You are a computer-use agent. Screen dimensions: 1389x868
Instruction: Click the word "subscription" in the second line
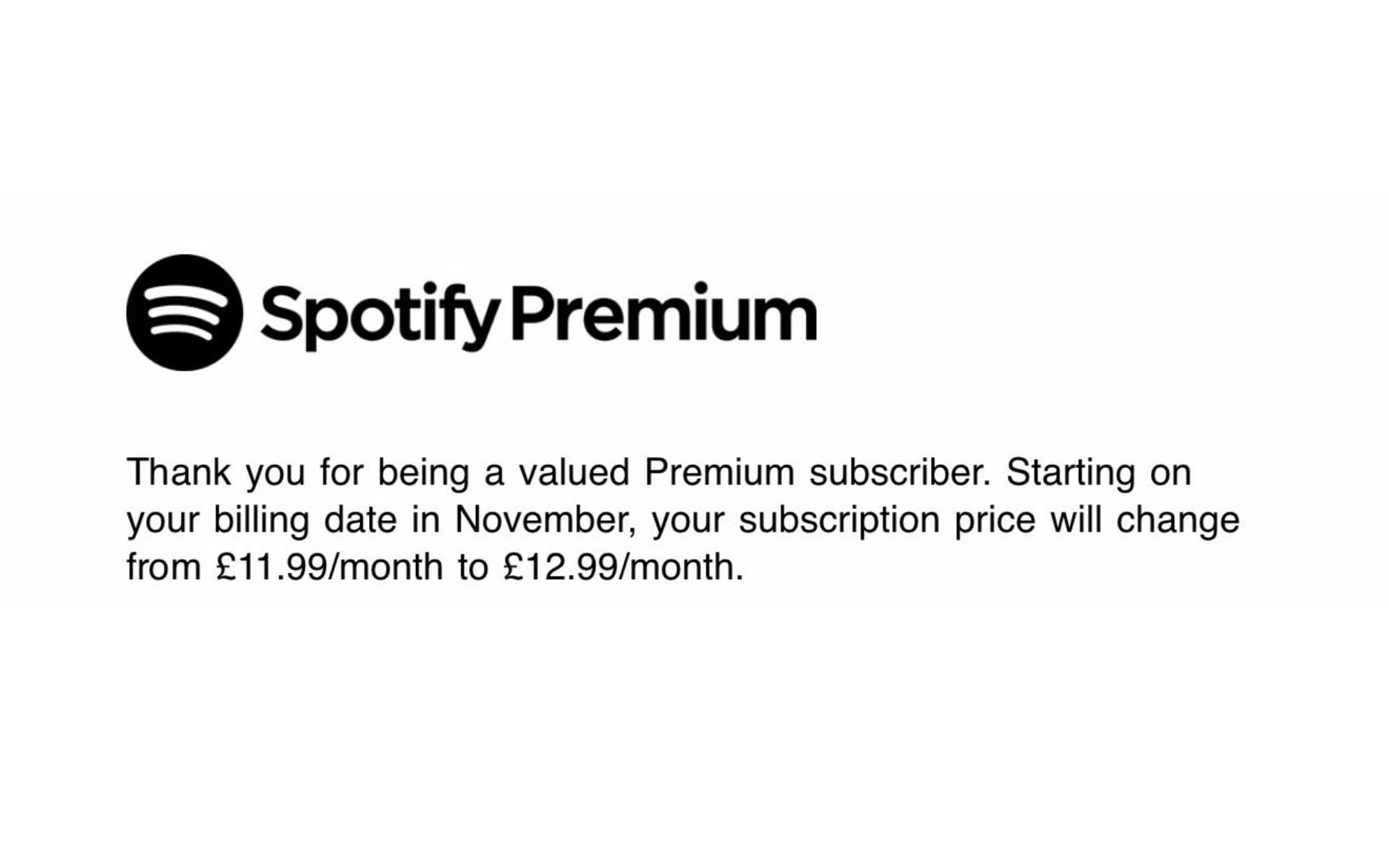coord(838,520)
